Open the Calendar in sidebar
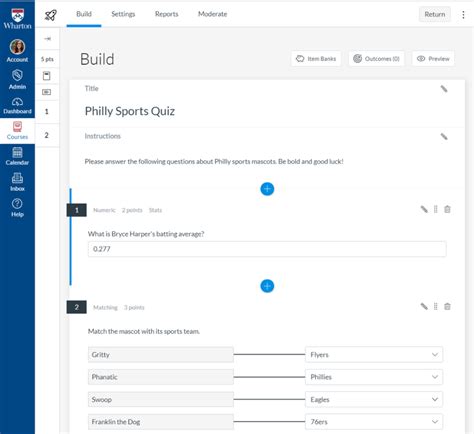 [x=17, y=156]
